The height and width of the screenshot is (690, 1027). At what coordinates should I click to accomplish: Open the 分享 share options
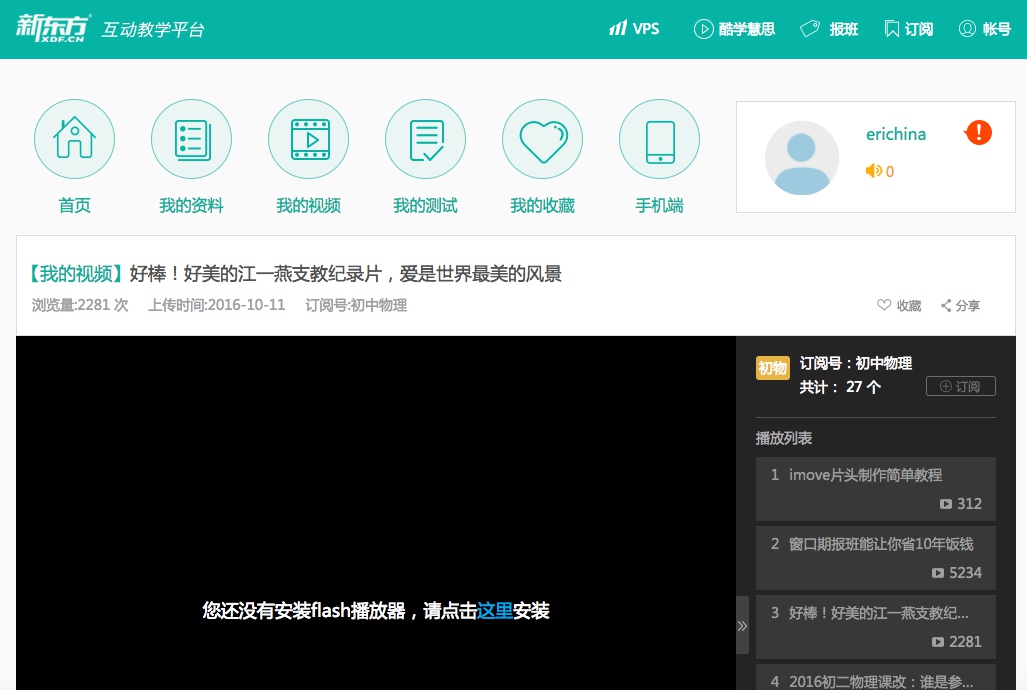(x=960, y=306)
